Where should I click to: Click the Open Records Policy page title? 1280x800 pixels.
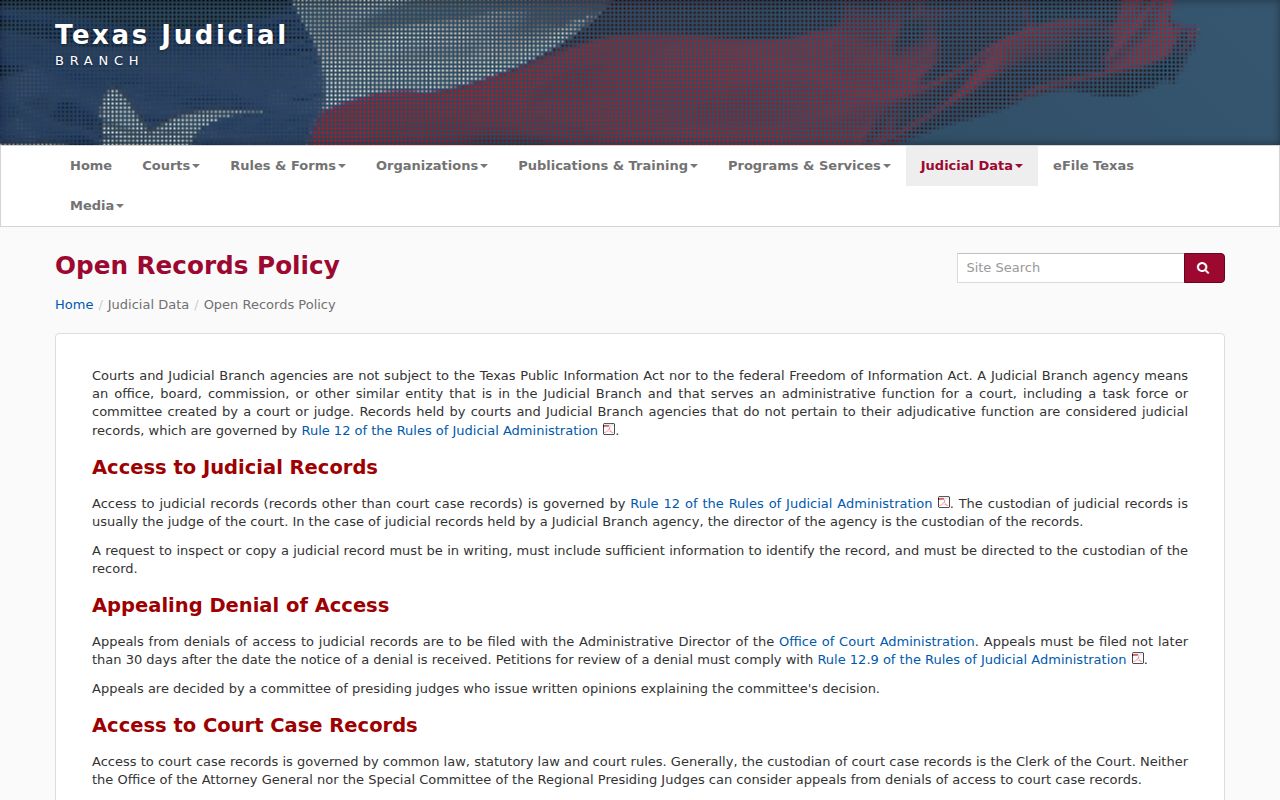(197, 265)
